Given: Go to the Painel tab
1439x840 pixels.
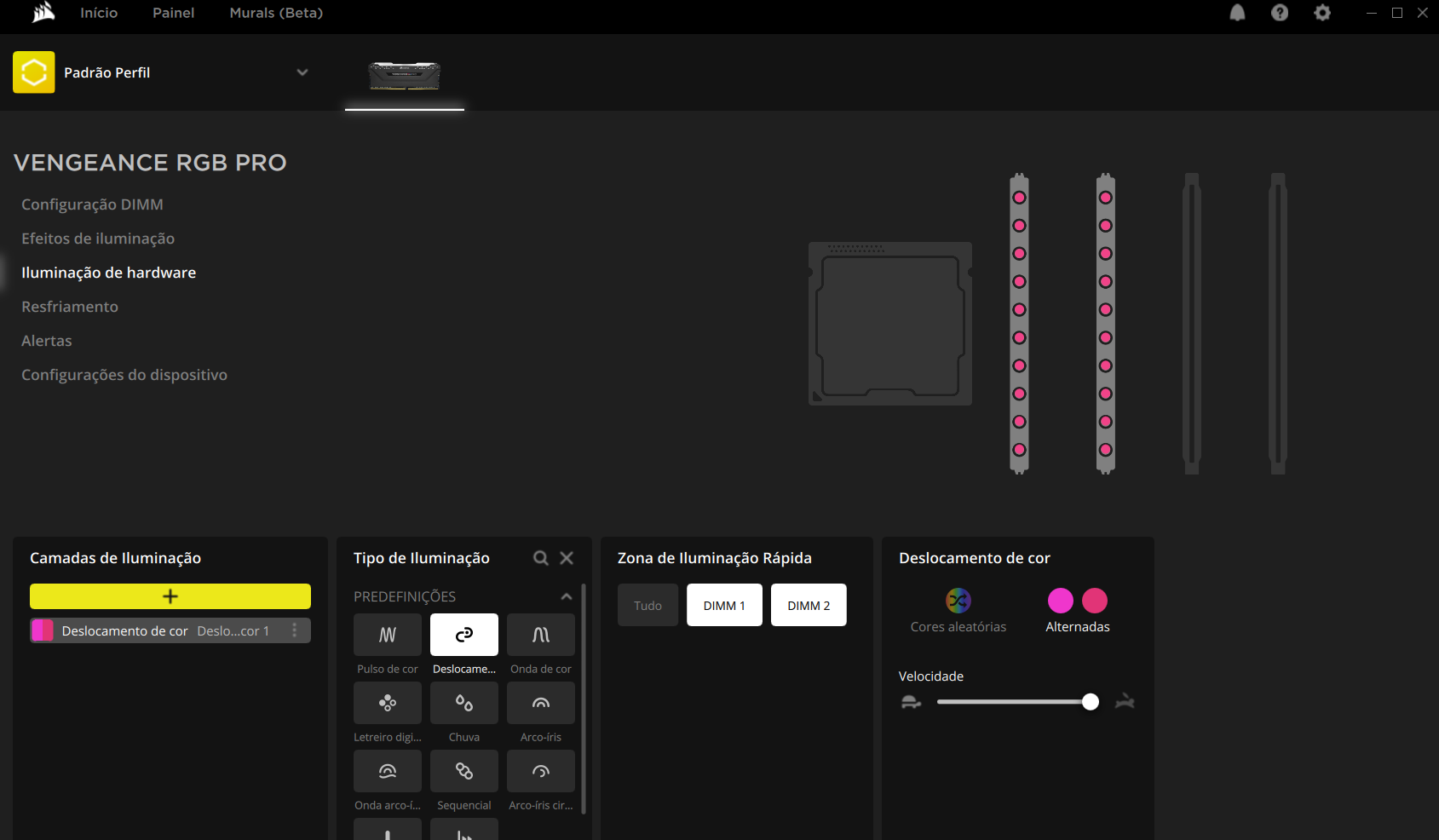Looking at the screenshot, I should (174, 13).
